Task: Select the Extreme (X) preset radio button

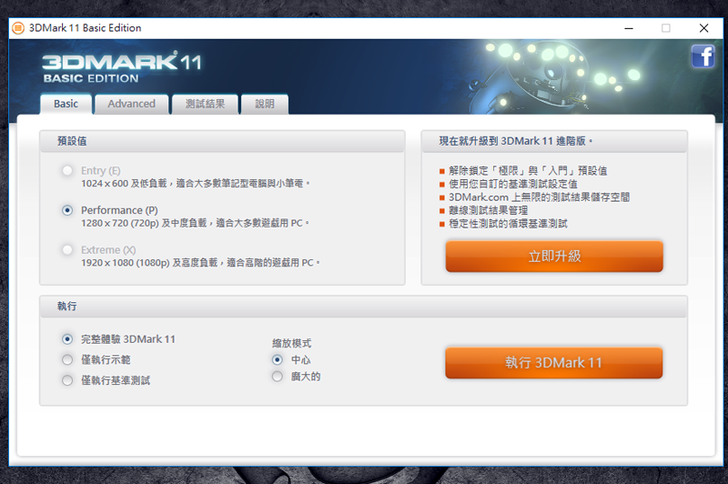Action: [67, 250]
